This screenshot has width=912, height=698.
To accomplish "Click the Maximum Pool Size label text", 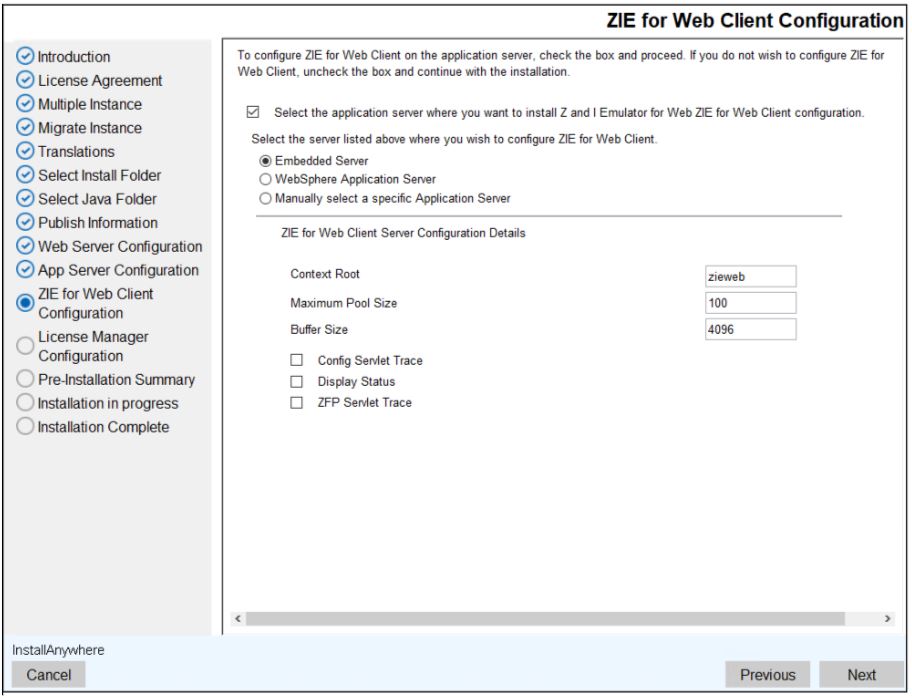I will pyautogui.click(x=343, y=302).
